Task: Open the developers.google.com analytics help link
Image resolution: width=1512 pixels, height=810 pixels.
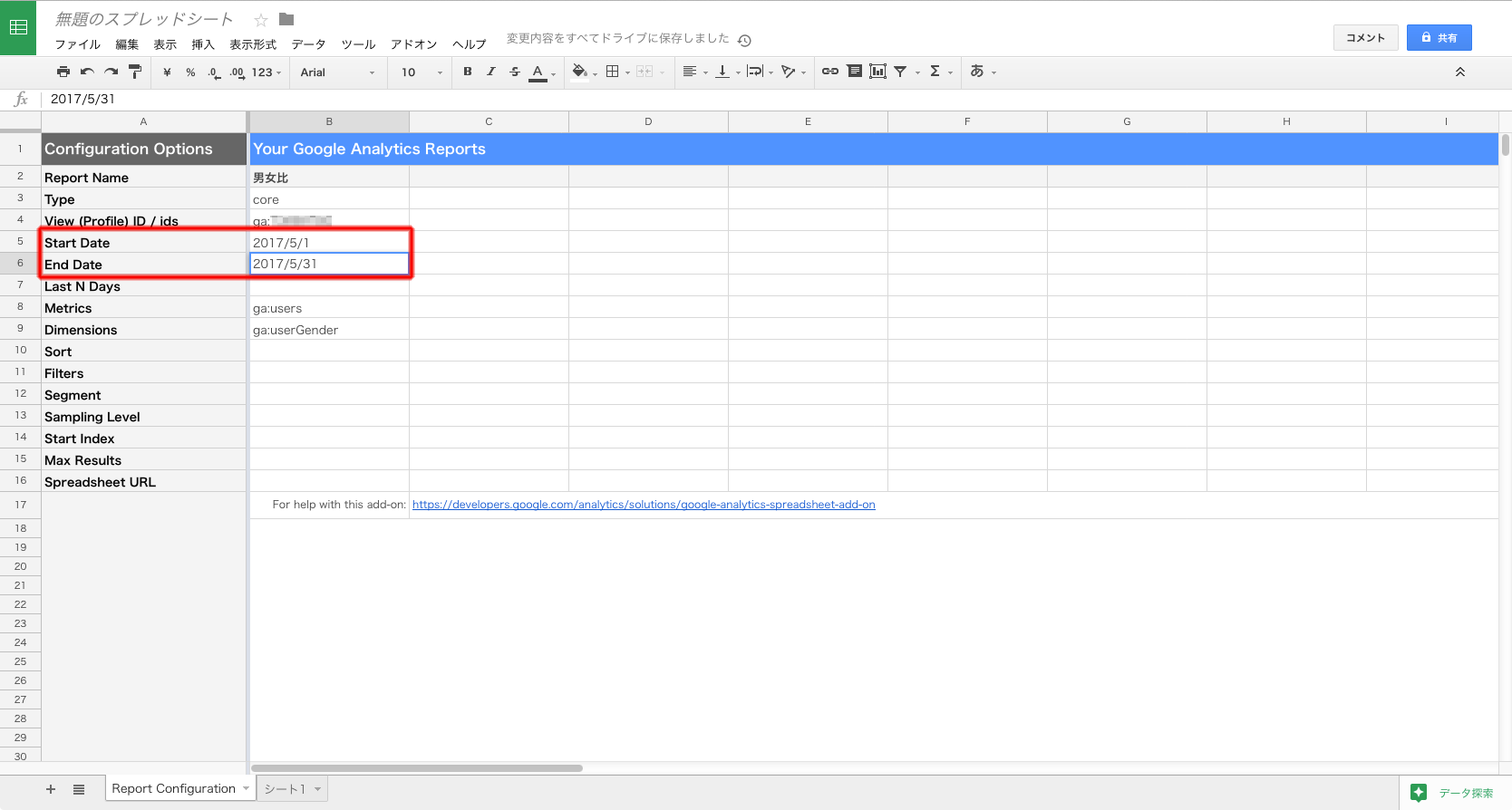Action: pyautogui.click(x=644, y=505)
